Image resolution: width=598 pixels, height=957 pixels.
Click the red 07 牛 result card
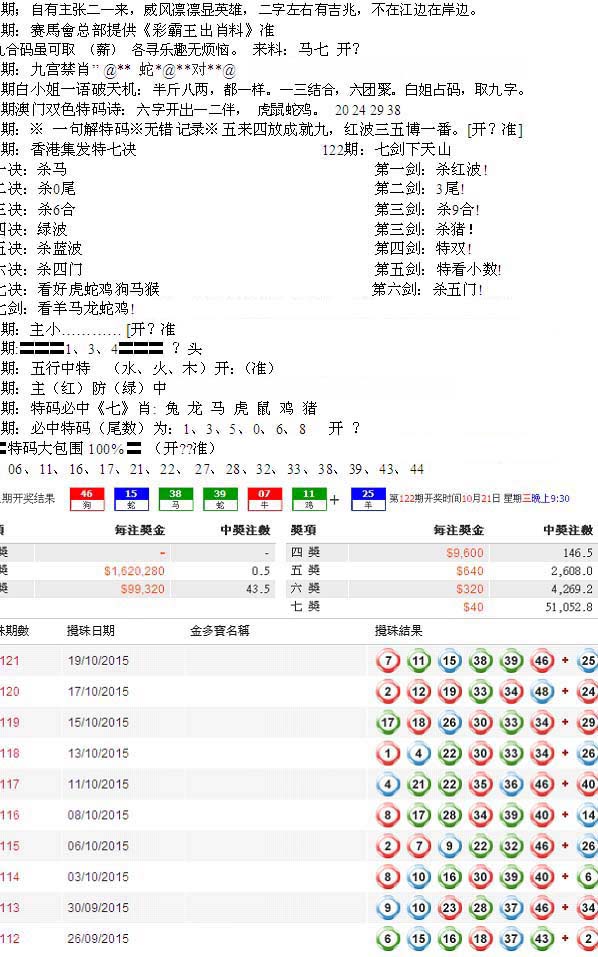coord(264,499)
